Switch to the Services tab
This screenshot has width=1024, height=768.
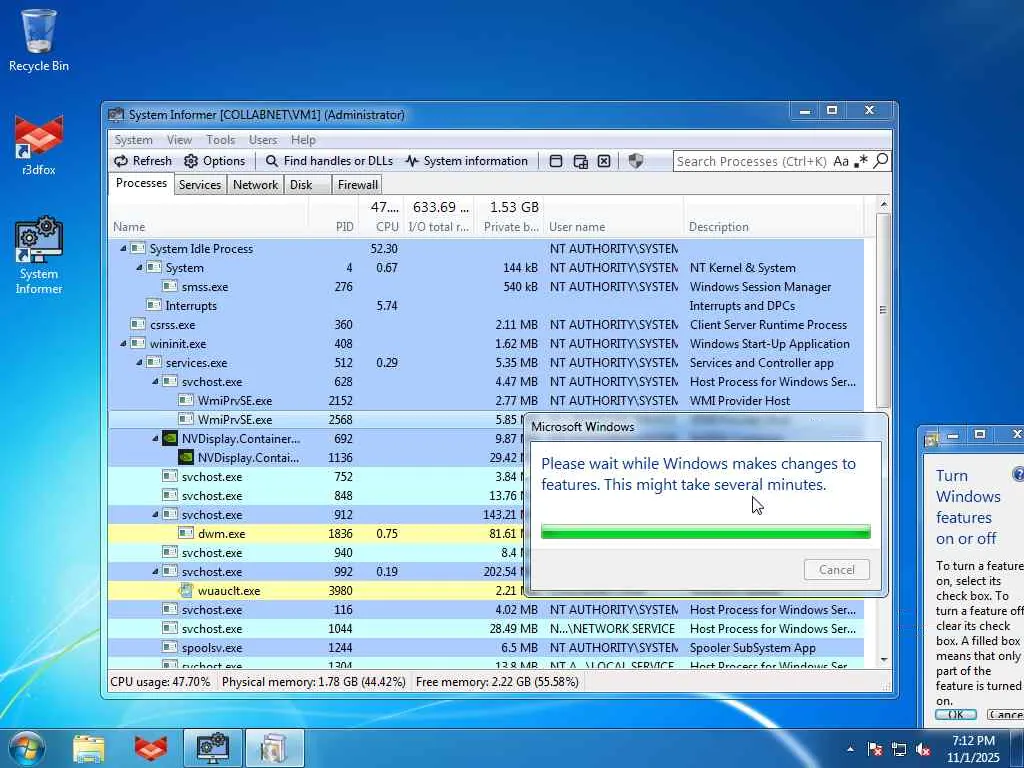(x=200, y=185)
